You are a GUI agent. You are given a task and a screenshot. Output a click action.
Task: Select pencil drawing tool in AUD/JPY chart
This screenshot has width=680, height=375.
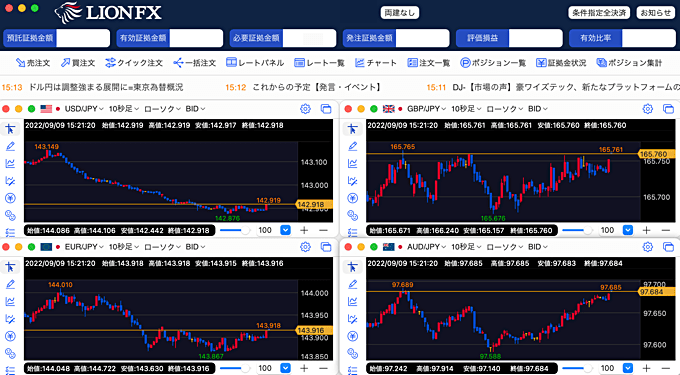click(353, 284)
